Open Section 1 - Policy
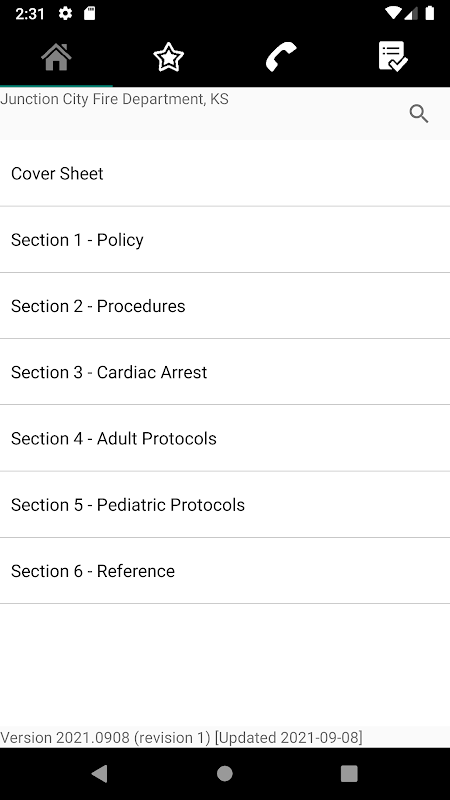Screen dimensions: 450x800 tap(225, 240)
